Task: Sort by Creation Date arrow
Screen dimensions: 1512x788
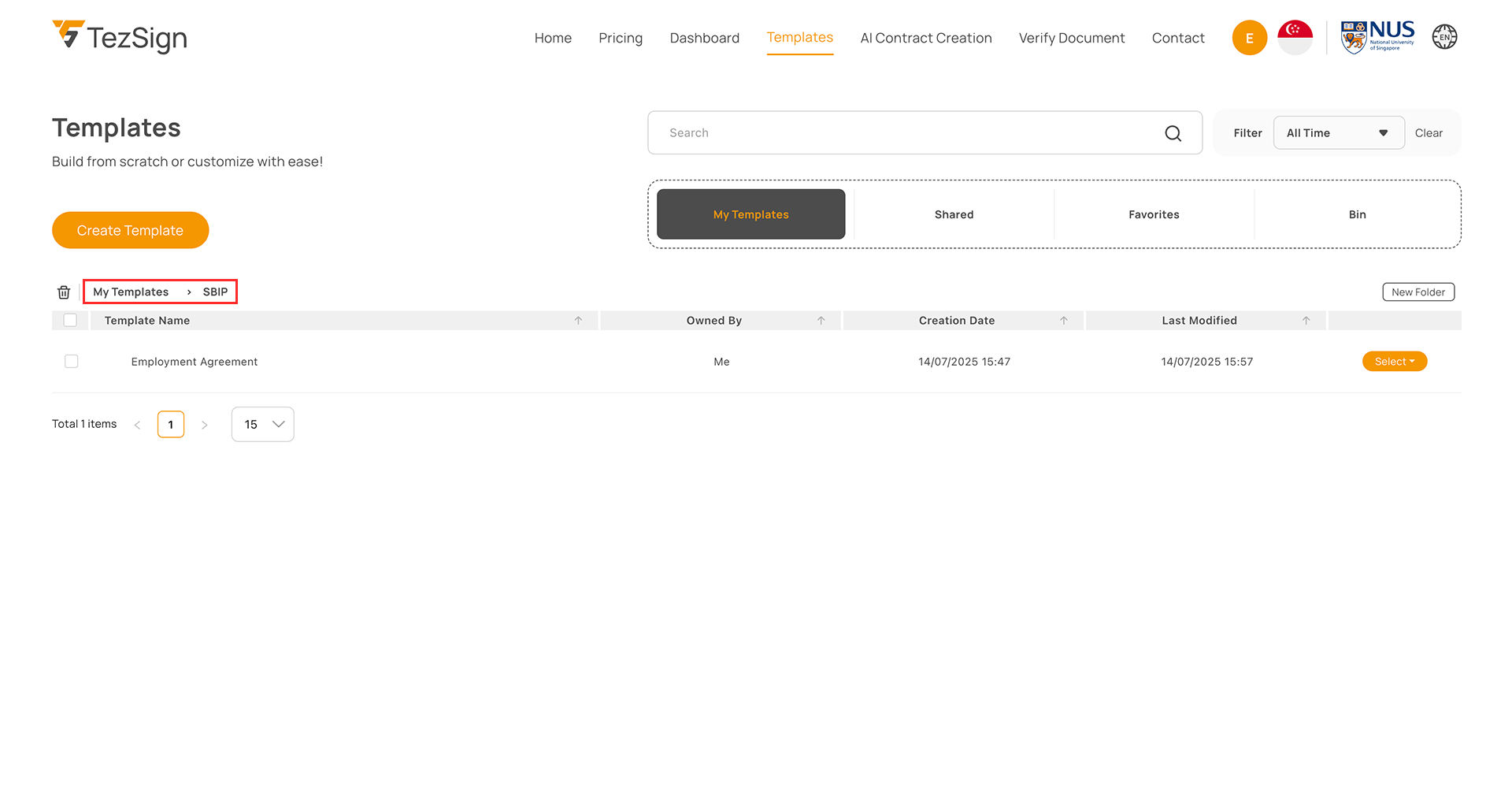Action: [x=1063, y=321]
